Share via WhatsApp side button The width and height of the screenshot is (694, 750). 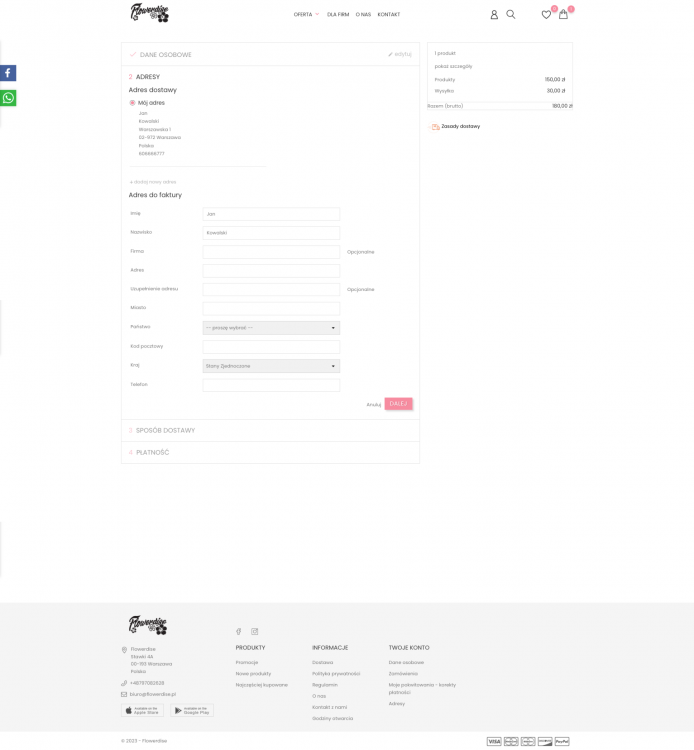[x=8, y=98]
